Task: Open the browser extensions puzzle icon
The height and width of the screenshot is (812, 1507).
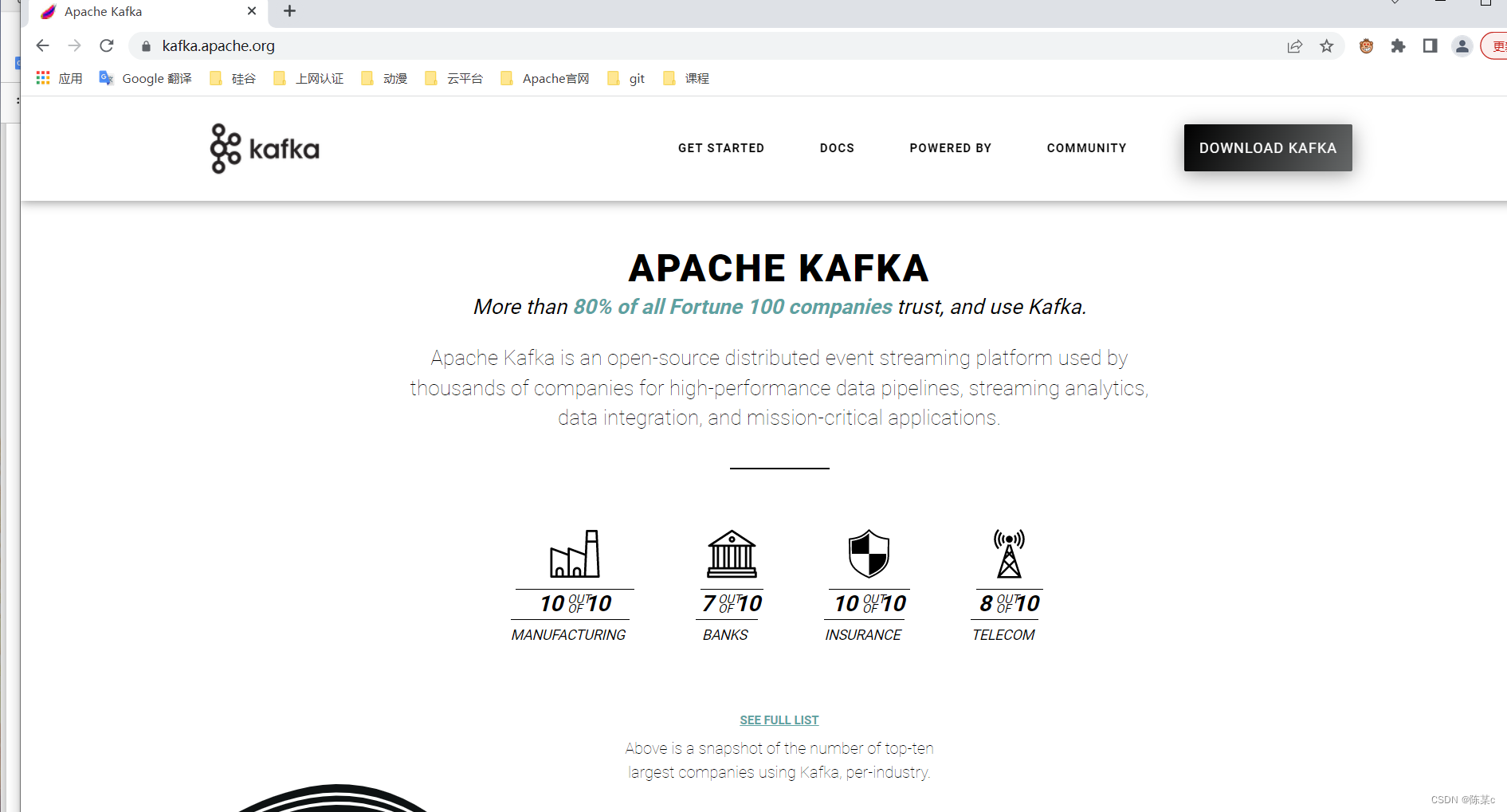Action: (x=1398, y=45)
